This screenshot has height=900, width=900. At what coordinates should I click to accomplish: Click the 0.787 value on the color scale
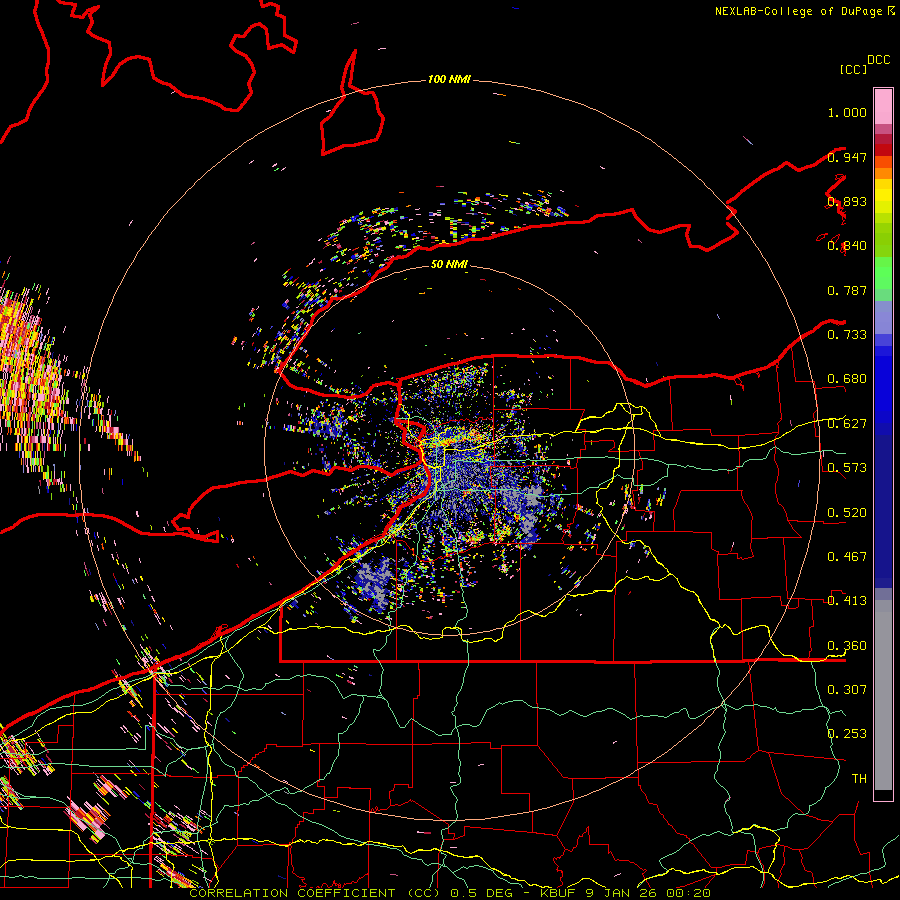(x=847, y=290)
